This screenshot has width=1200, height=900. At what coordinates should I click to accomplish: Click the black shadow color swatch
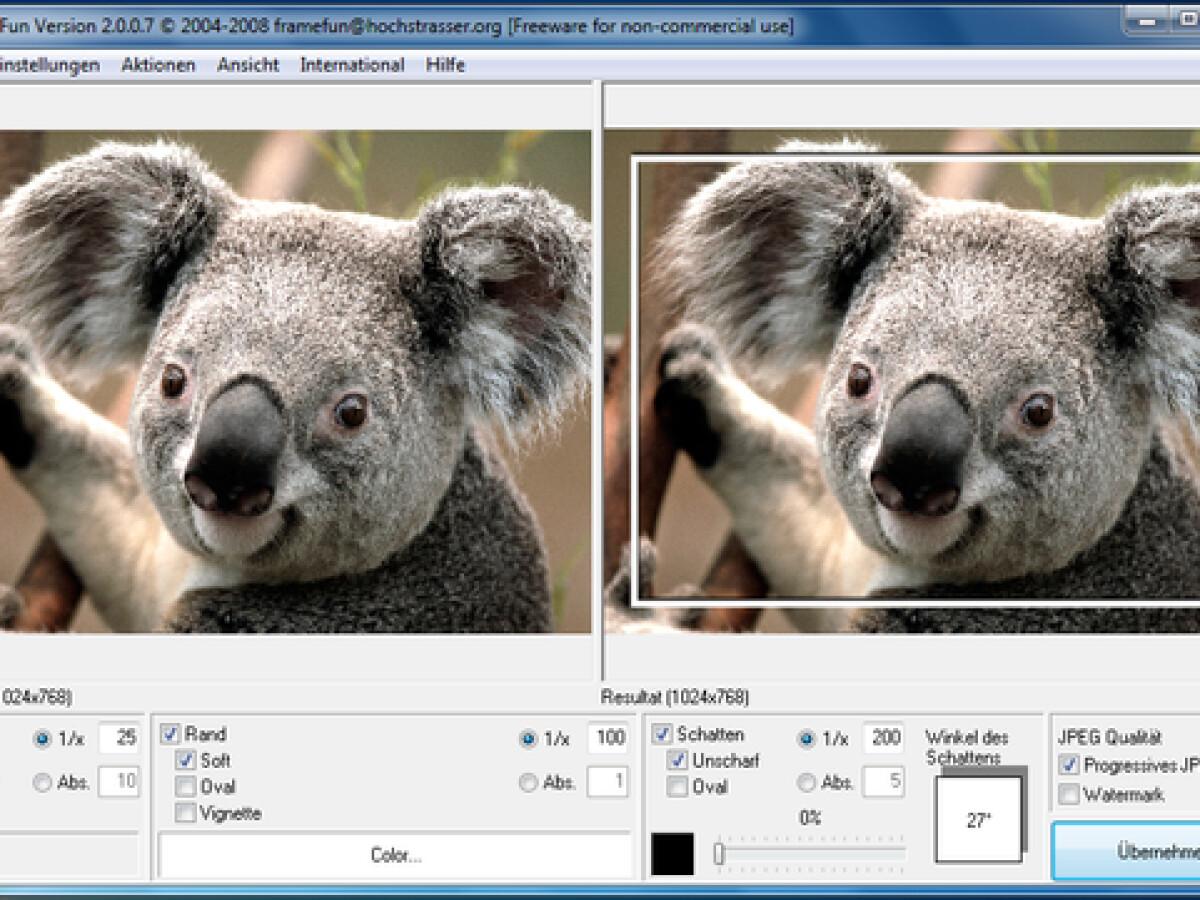tap(673, 855)
